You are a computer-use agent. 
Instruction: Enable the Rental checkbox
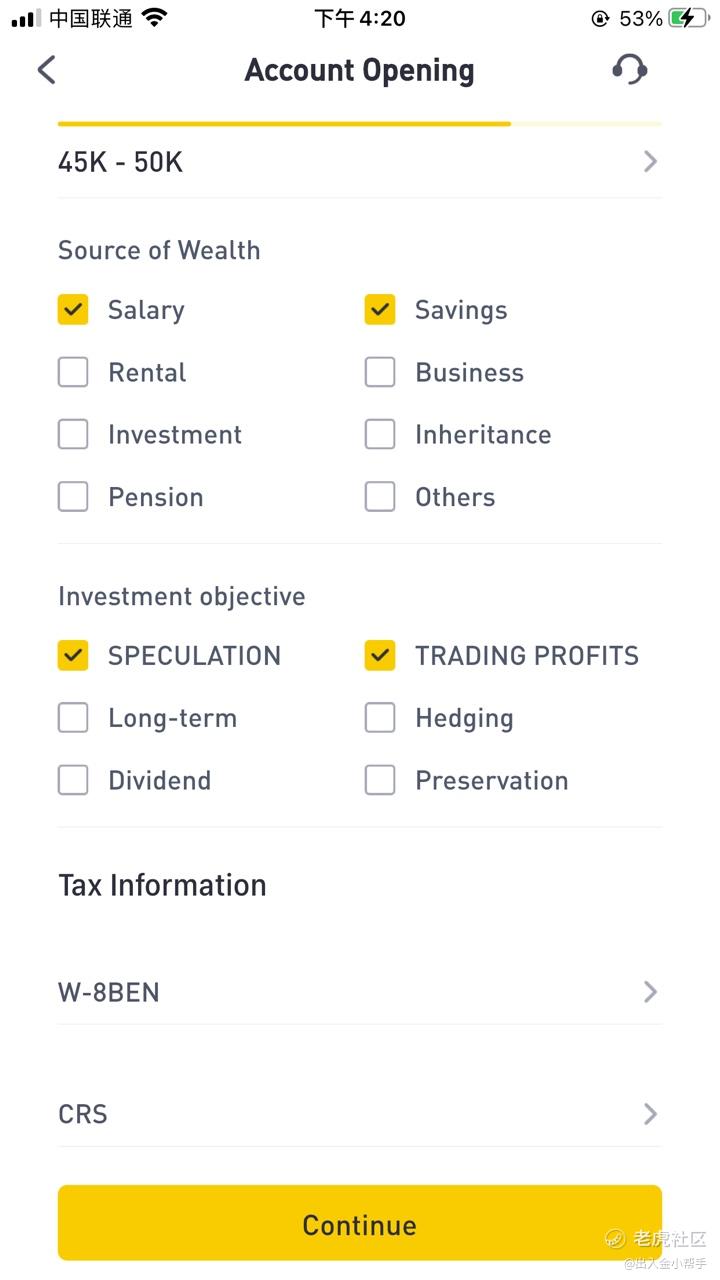(x=73, y=372)
